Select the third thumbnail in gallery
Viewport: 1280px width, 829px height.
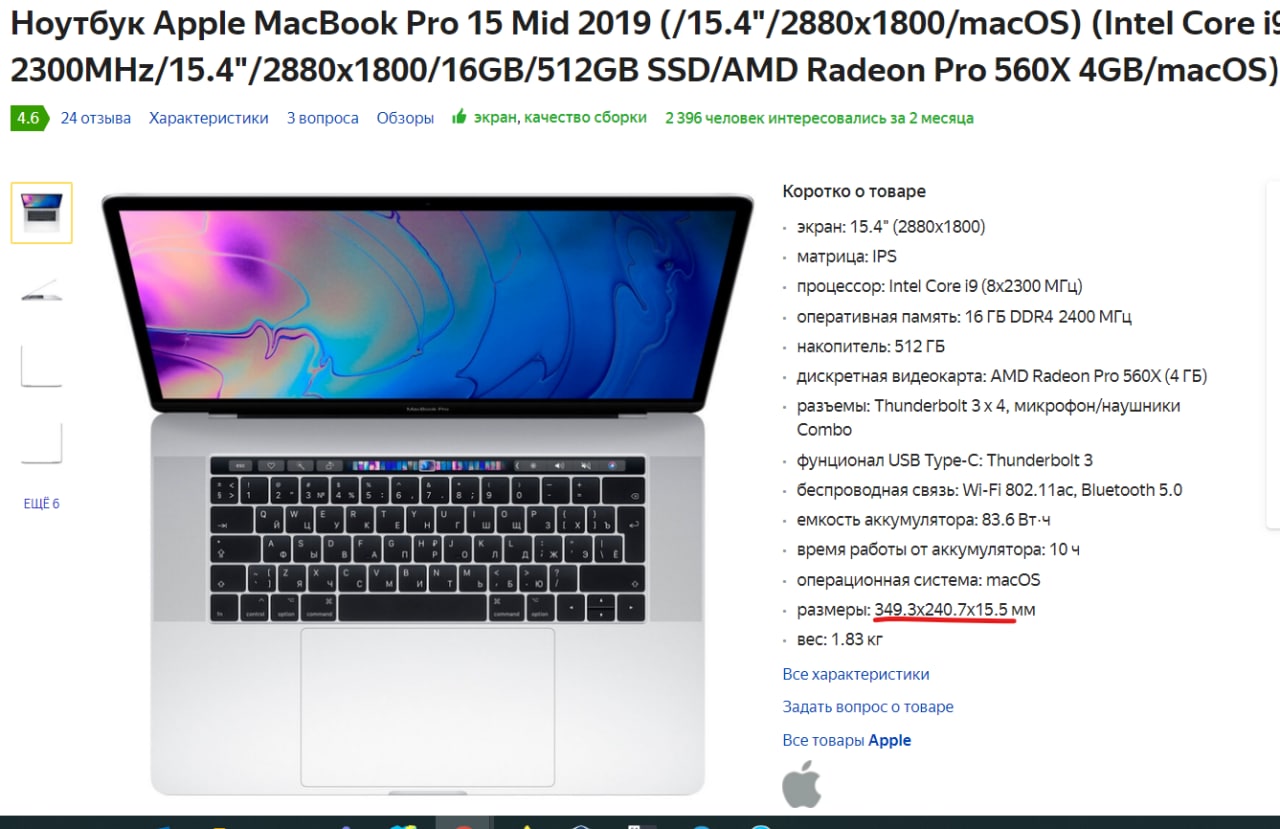pos(42,366)
